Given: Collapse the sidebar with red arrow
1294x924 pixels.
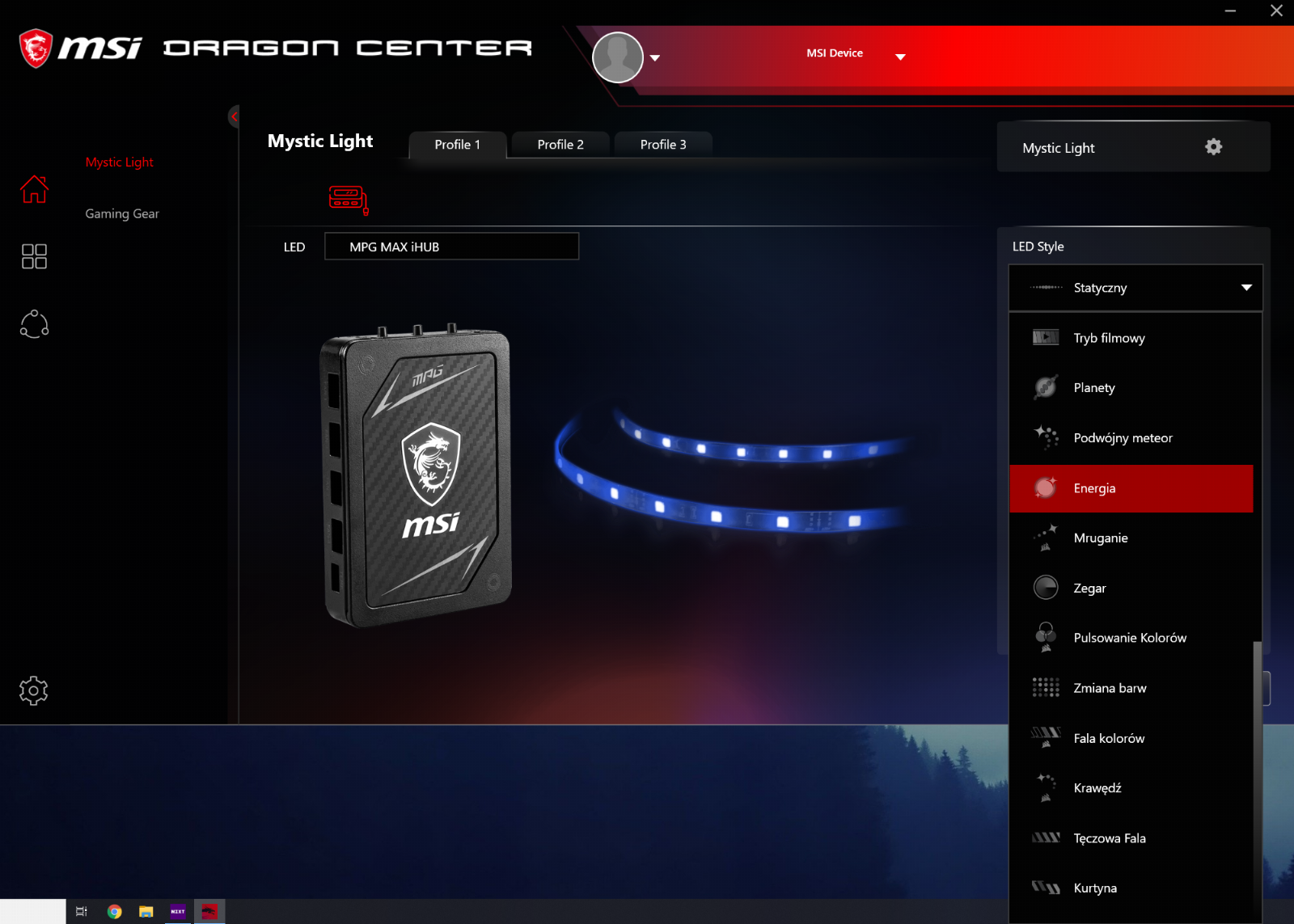Looking at the screenshot, I should [x=234, y=116].
